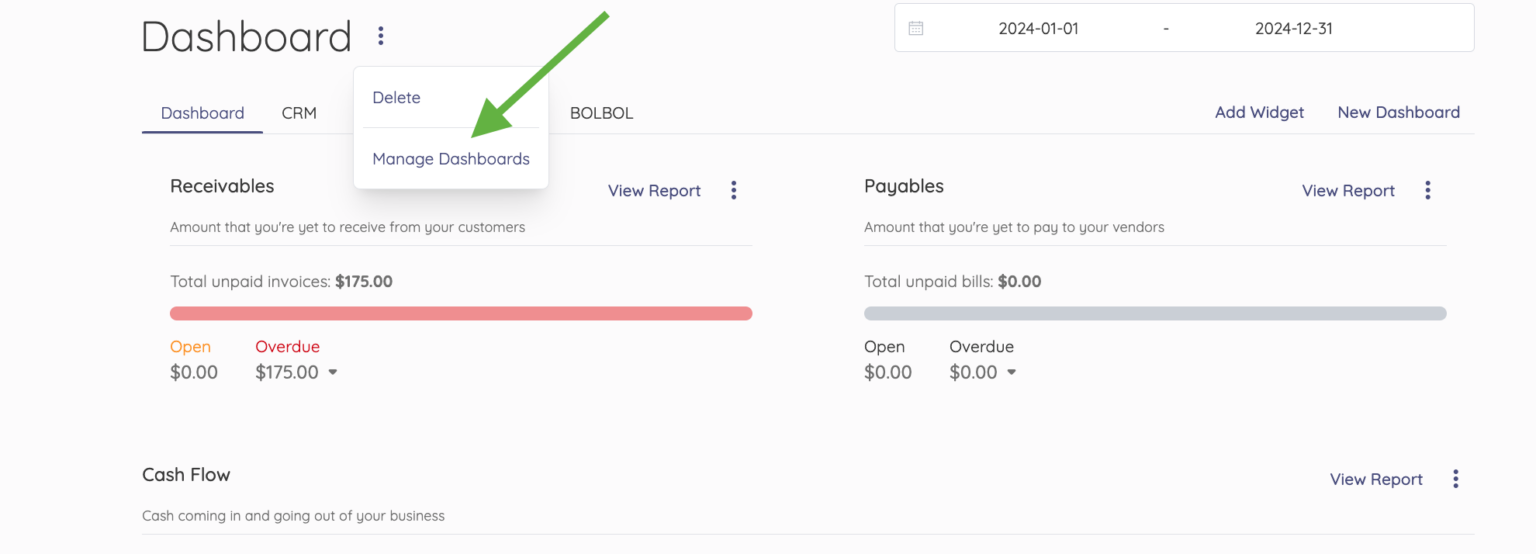Click the red Receivables progress bar
Image resolution: width=1536 pixels, height=554 pixels.
[x=461, y=313]
